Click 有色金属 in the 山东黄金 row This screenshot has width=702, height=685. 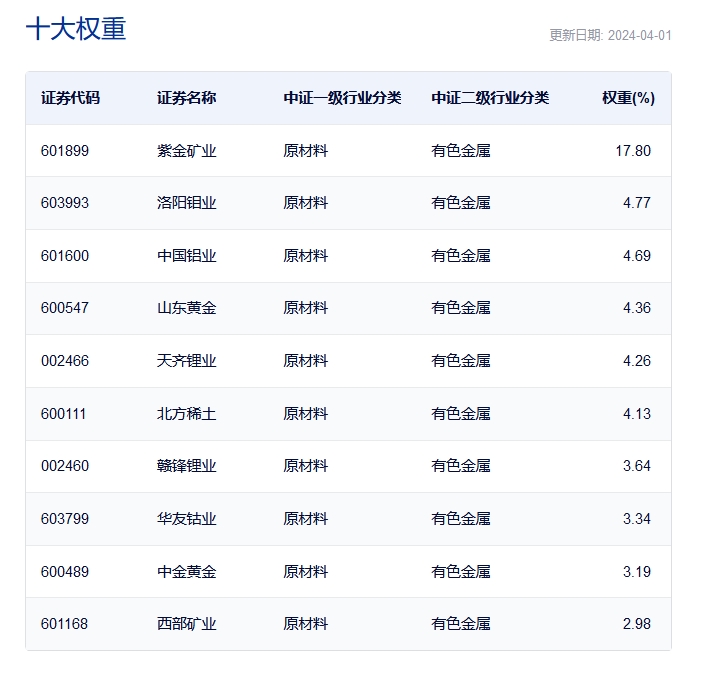pyautogui.click(x=461, y=308)
